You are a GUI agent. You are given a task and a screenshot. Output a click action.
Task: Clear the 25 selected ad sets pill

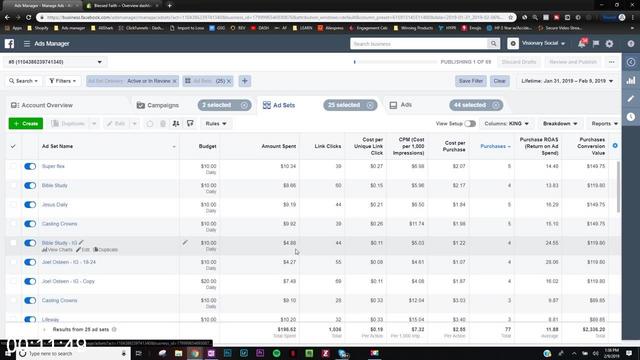(370, 105)
